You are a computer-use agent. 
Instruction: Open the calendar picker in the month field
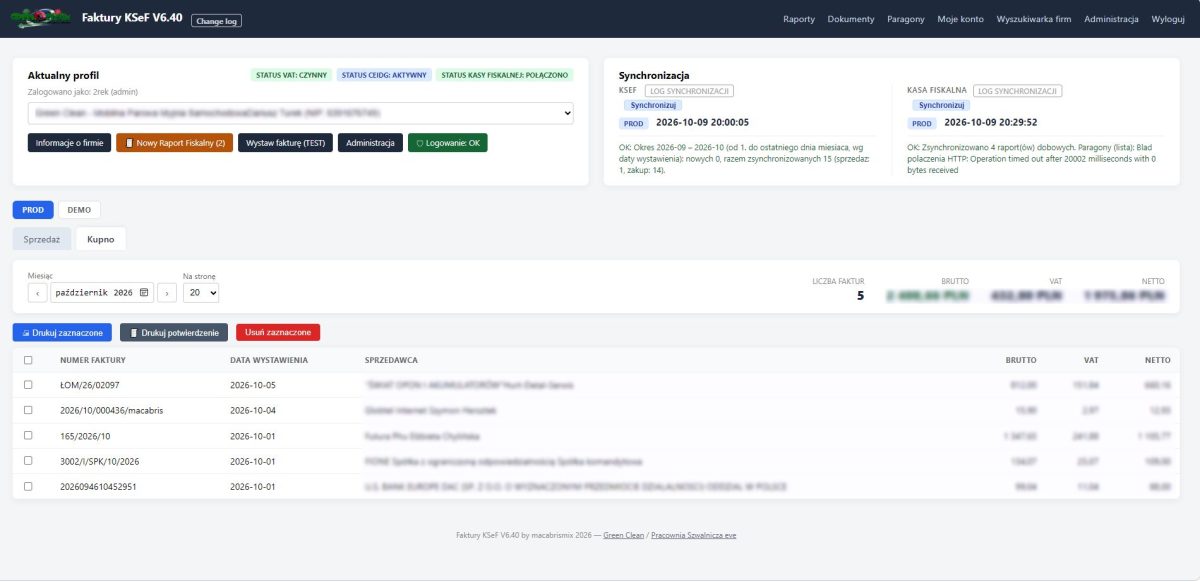[x=144, y=293]
